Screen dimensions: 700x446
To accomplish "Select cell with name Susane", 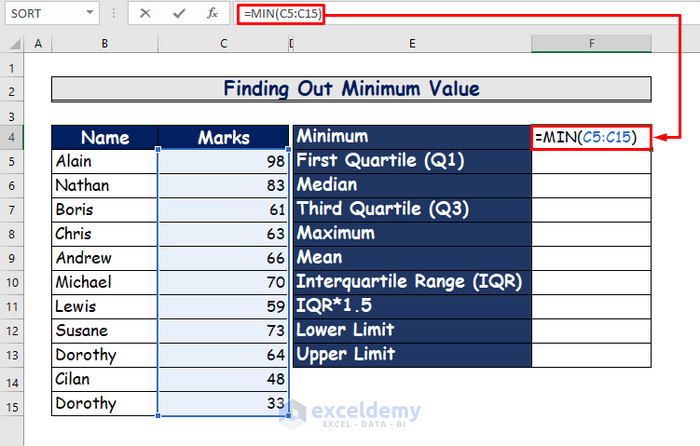I will pyautogui.click(x=104, y=331).
